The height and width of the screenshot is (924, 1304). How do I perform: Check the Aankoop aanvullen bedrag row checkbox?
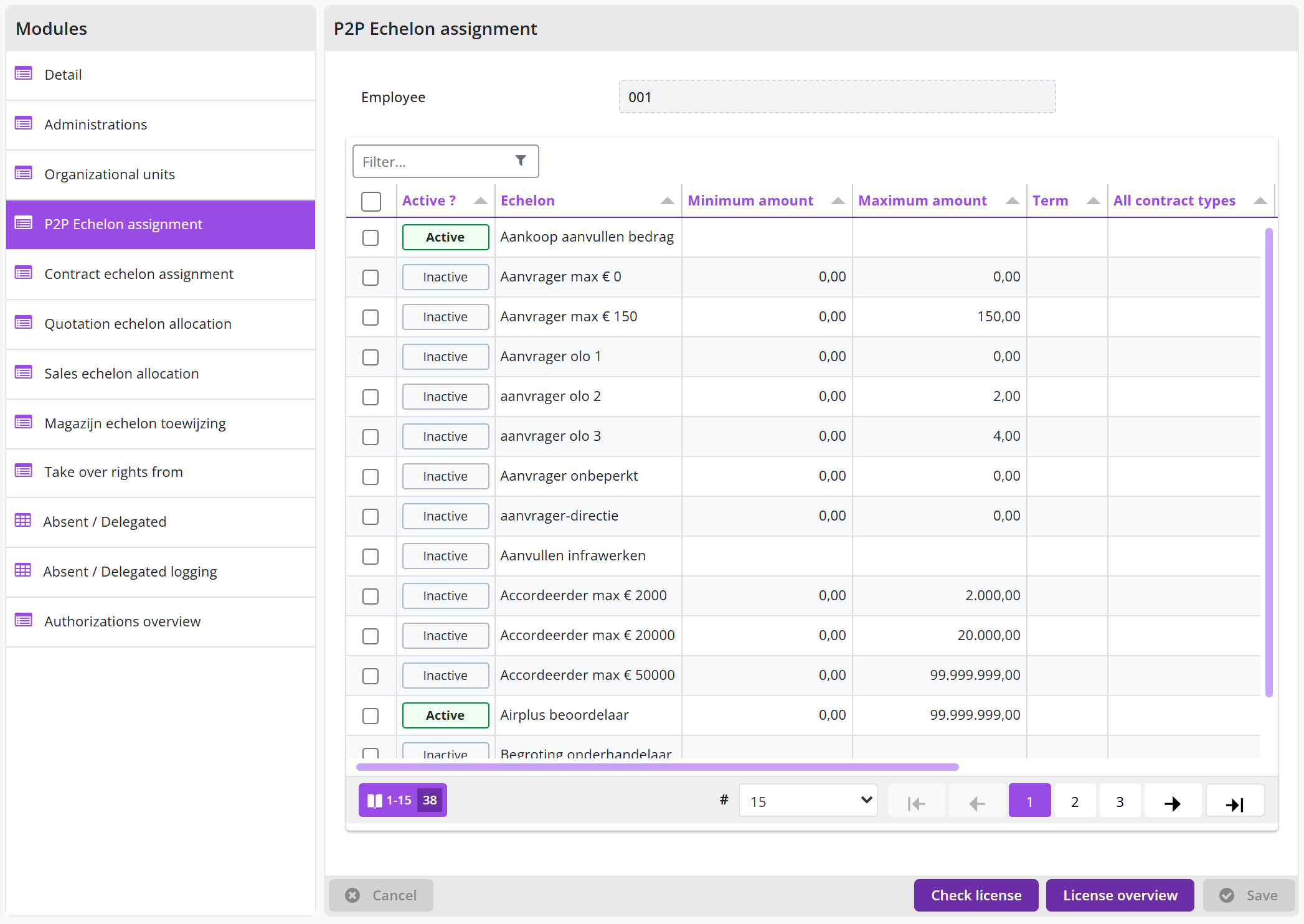pyautogui.click(x=371, y=237)
